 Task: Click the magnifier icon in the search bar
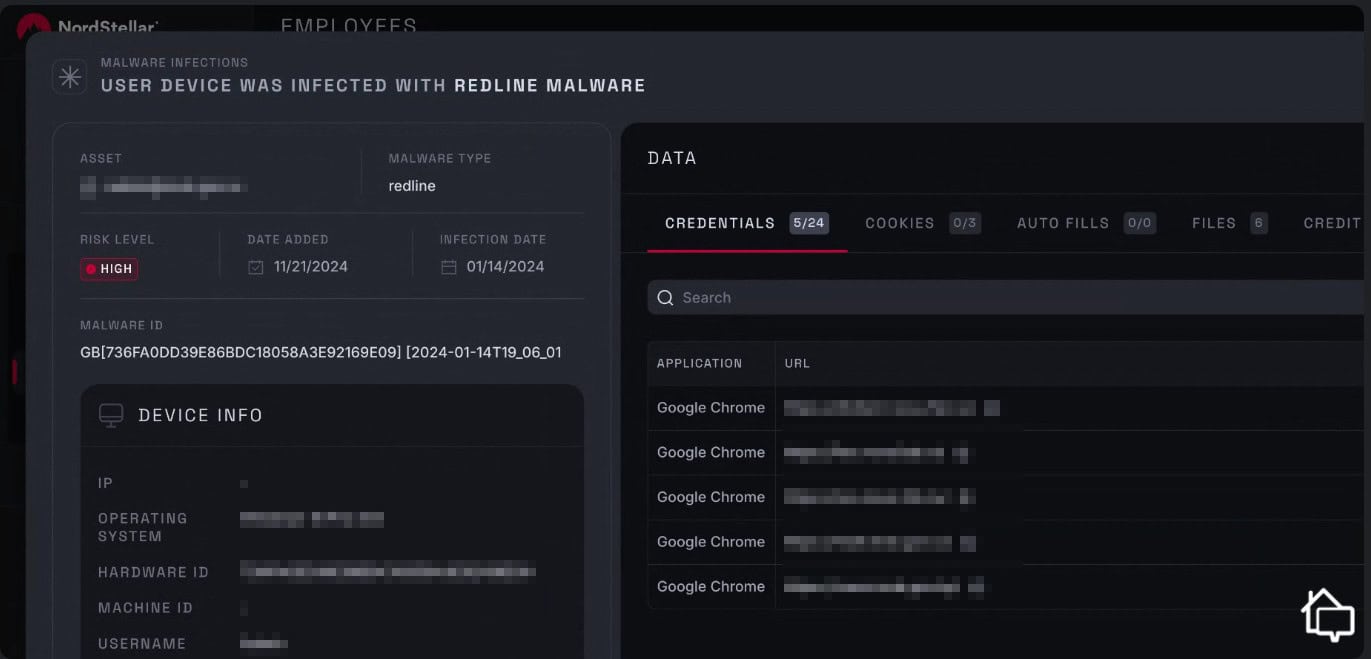tap(665, 298)
